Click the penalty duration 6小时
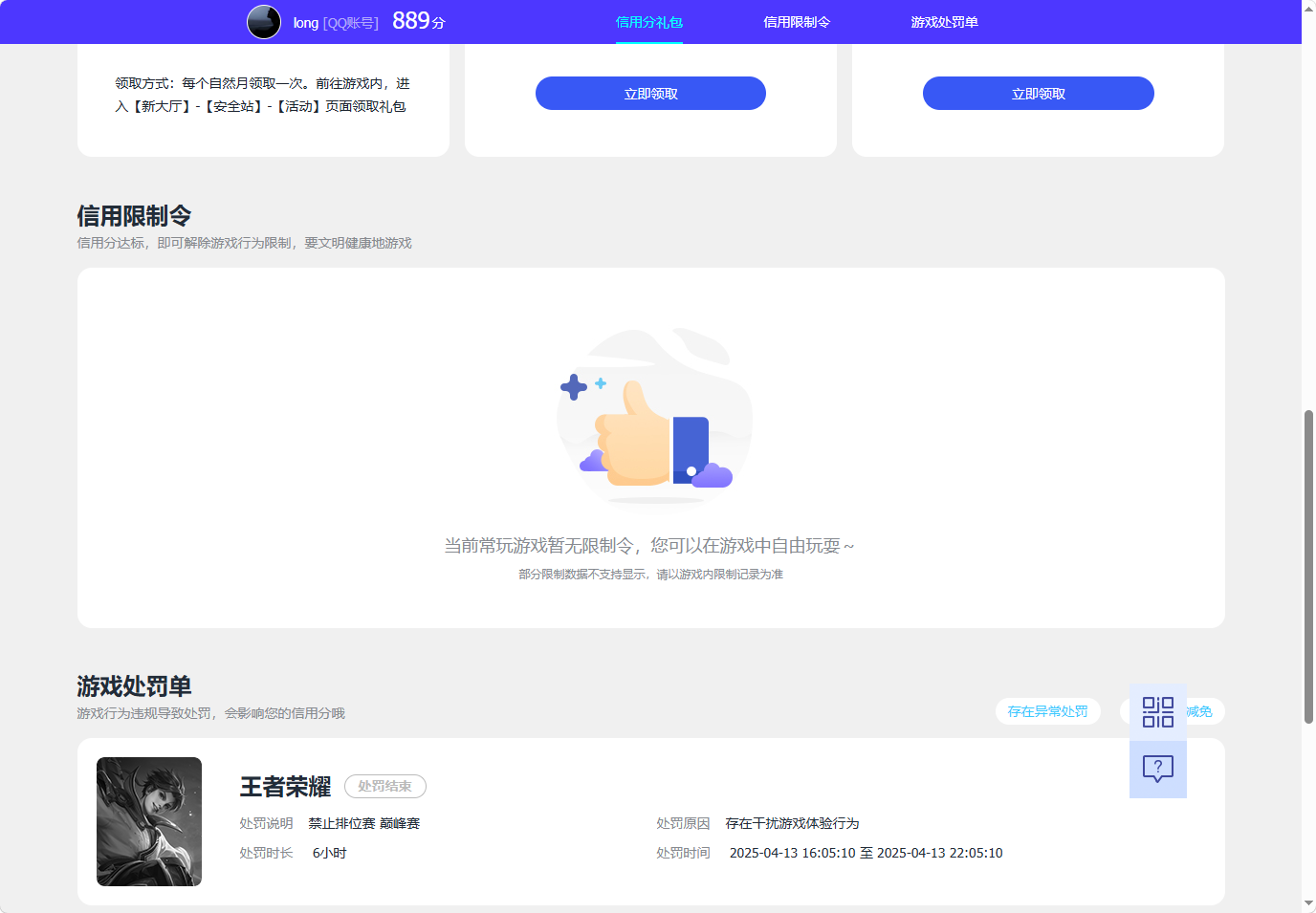The height and width of the screenshot is (913, 1316). click(330, 853)
